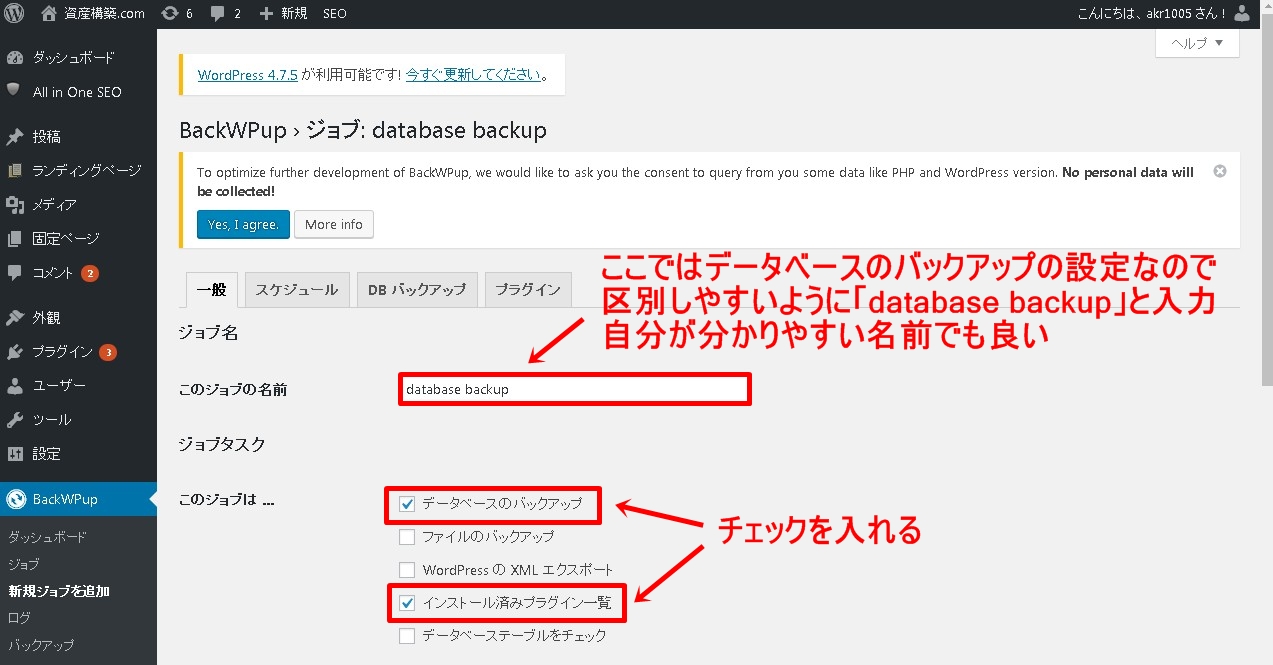
Task: Open ジョブ in BackWPup submenu
Action: [x=24, y=564]
